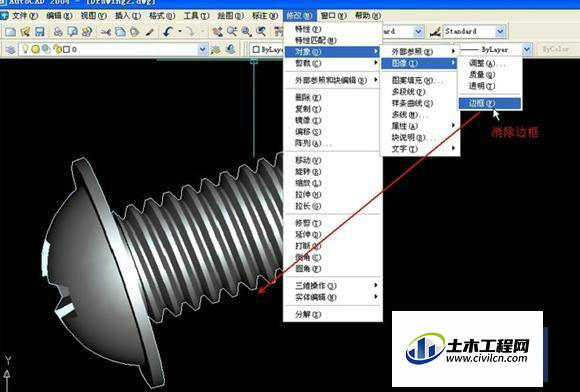Click the Undo arrow icon
Screen dimensions: 580x392
pyautogui.click(x=168, y=32)
